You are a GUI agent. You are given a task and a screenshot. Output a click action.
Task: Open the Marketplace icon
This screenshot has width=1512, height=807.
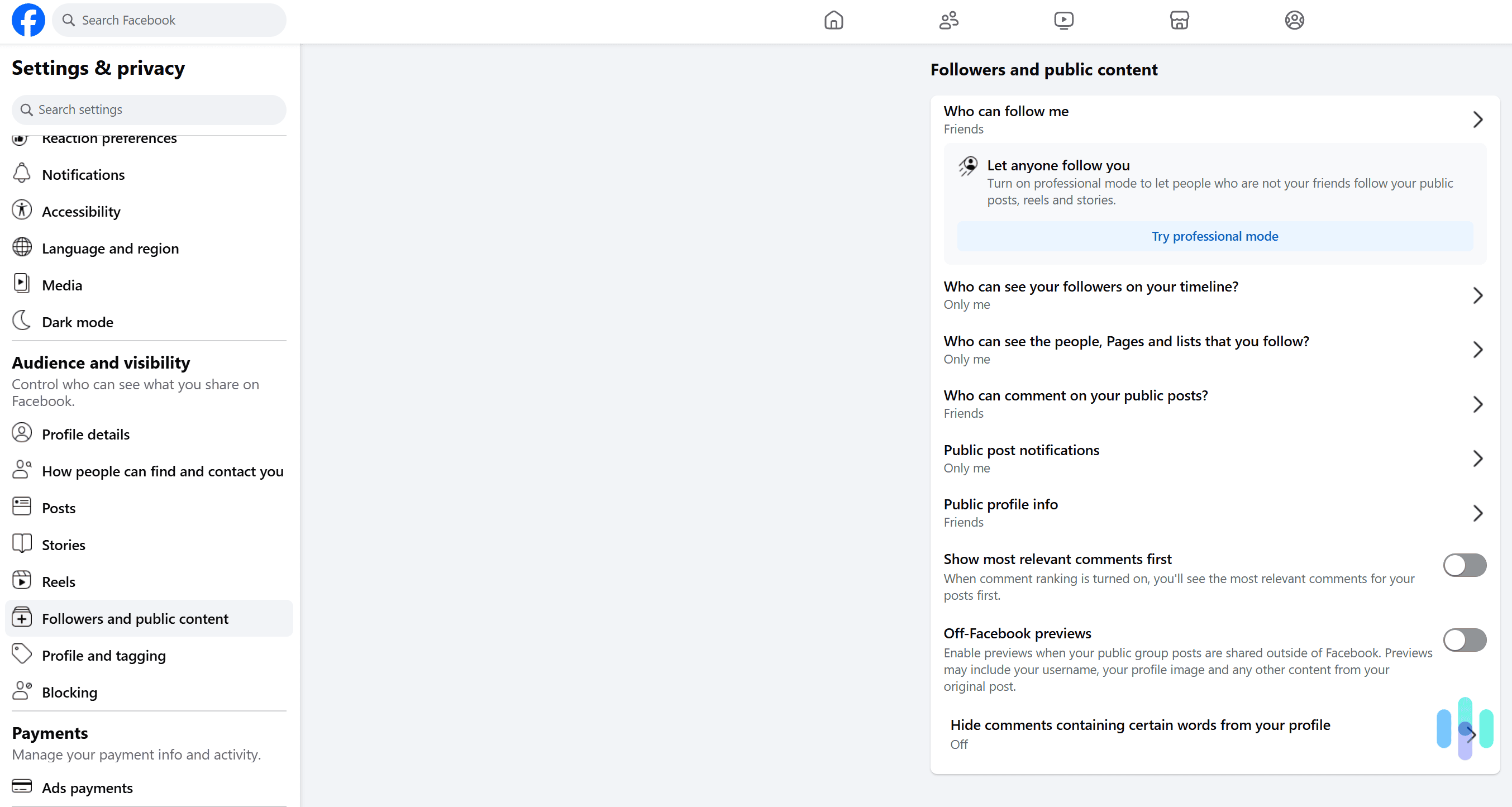[1179, 20]
